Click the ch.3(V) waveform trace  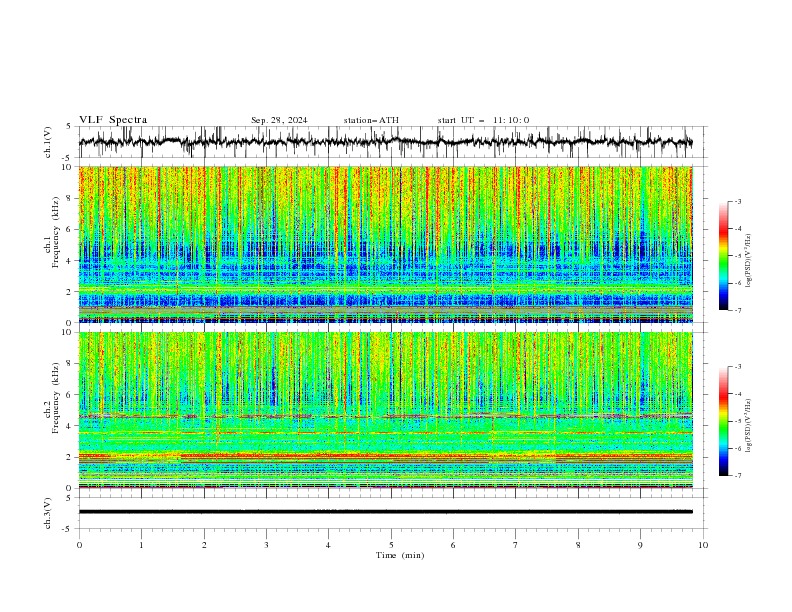pos(386,512)
